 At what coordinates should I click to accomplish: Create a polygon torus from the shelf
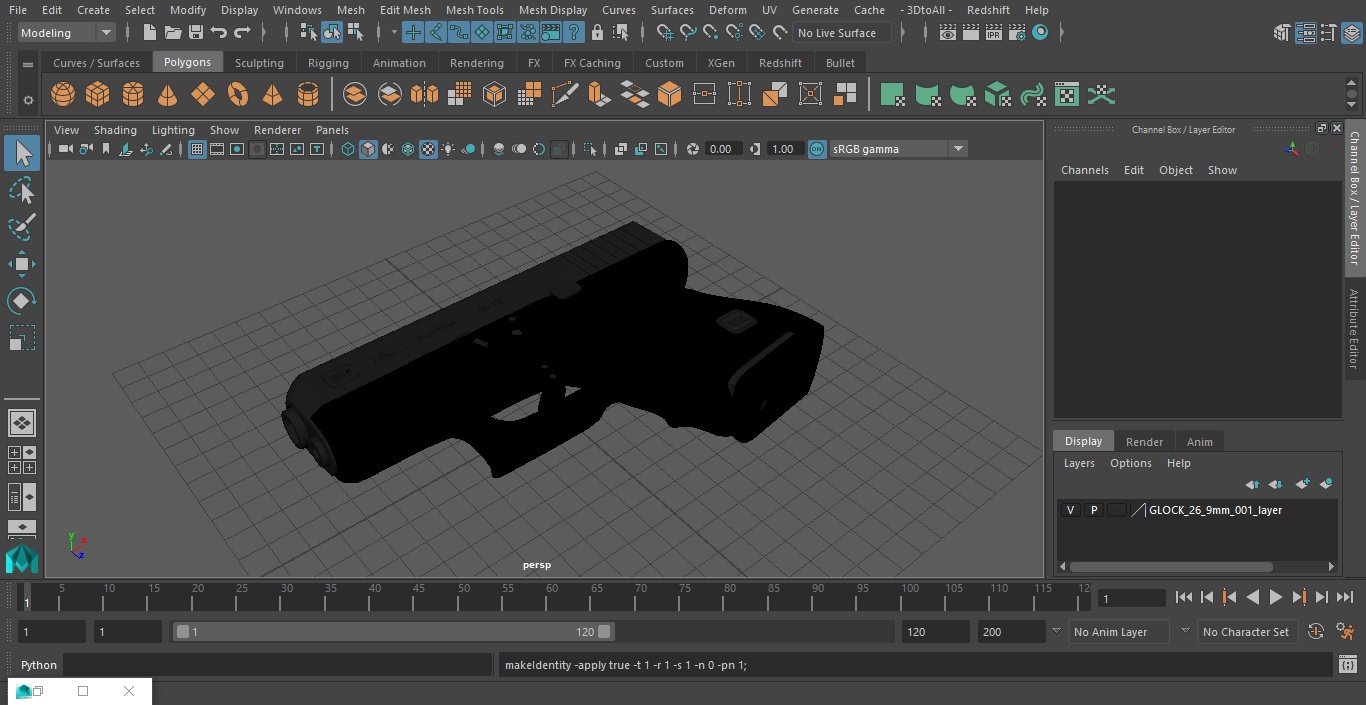[238, 95]
